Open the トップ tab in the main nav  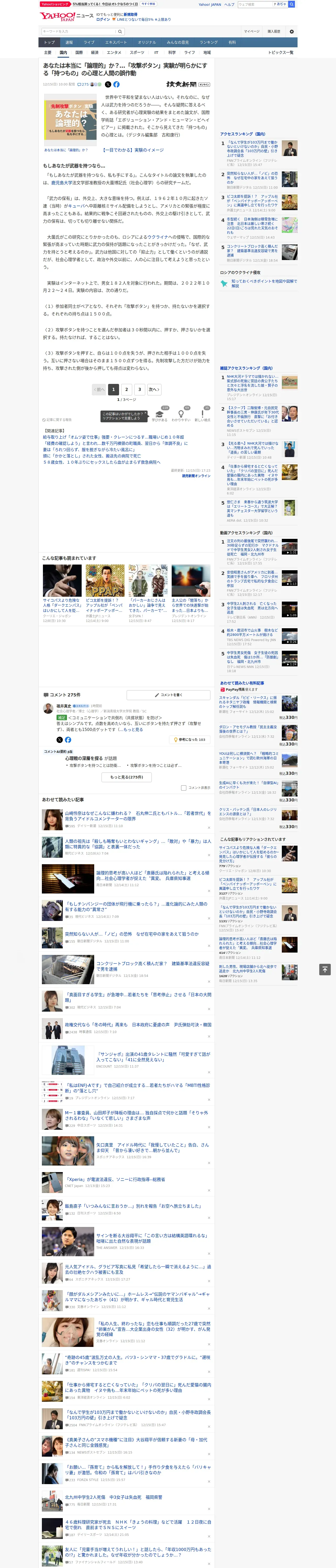(49, 42)
